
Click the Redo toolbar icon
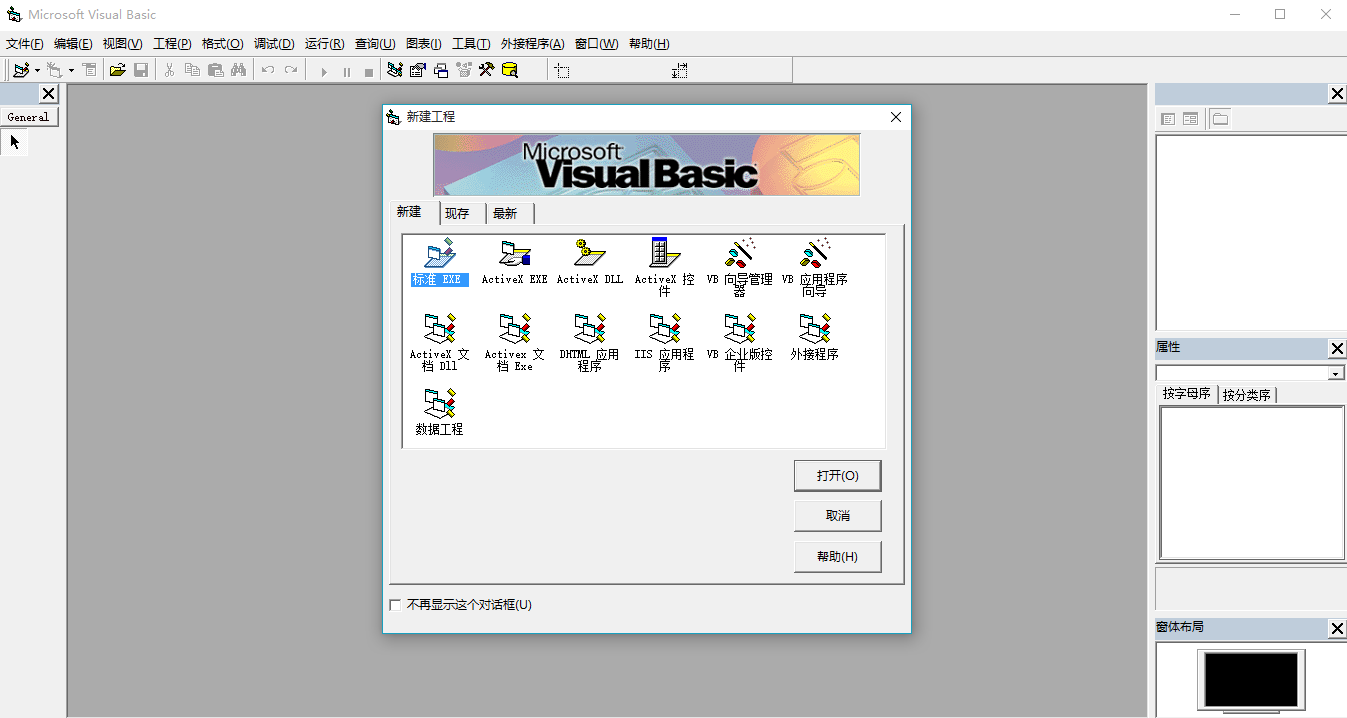tap(291, 70)
